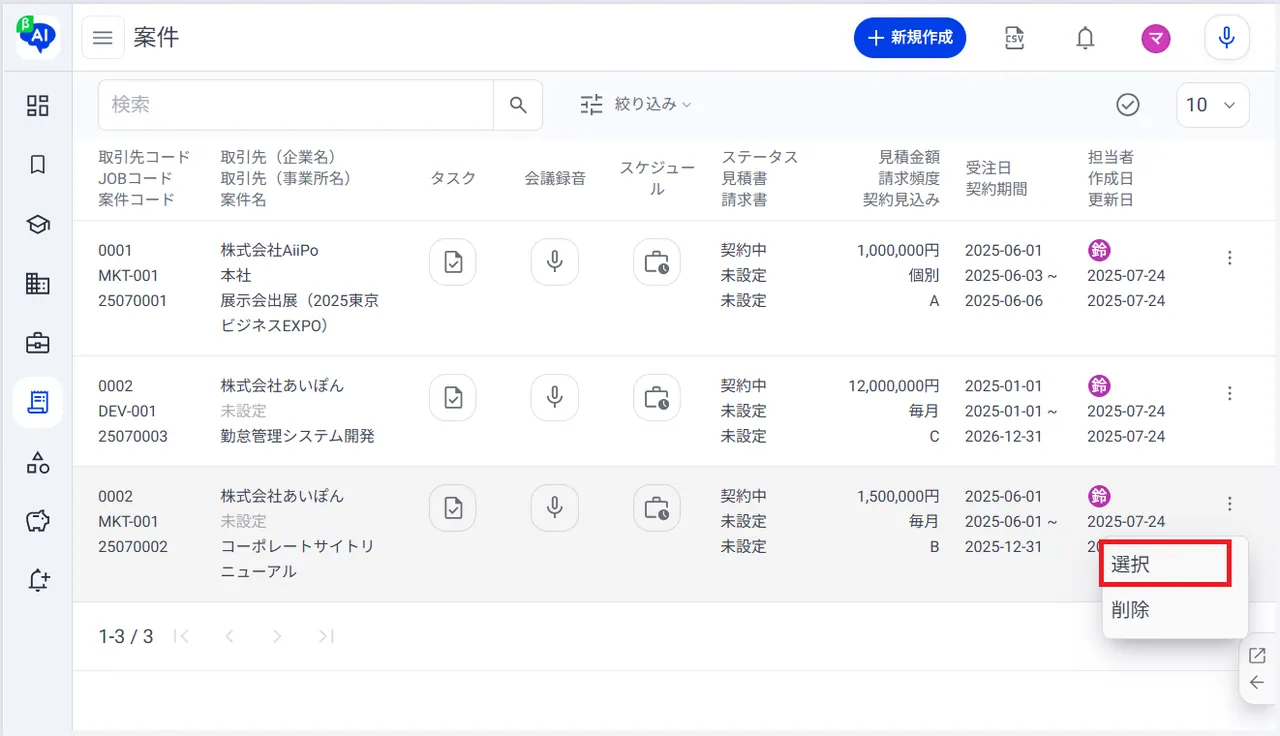The height and width of the screenshot is (736, 1280).
Task: Open the user avatar マ menu
Action: click(x=1156, y=38)
